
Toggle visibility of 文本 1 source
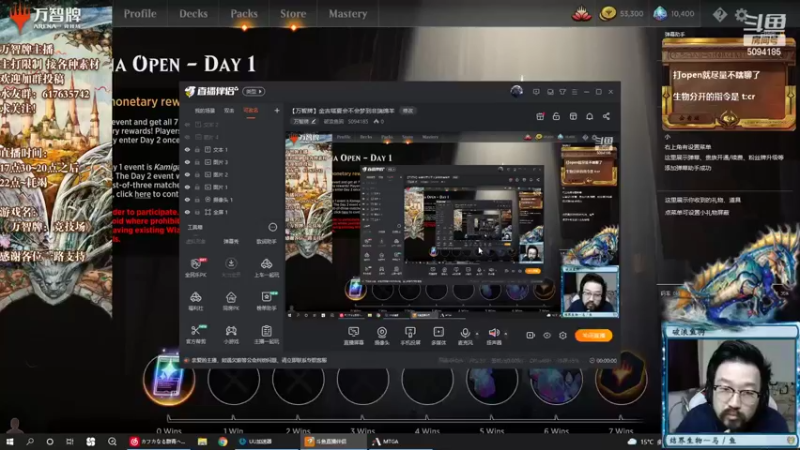[187, 149]
